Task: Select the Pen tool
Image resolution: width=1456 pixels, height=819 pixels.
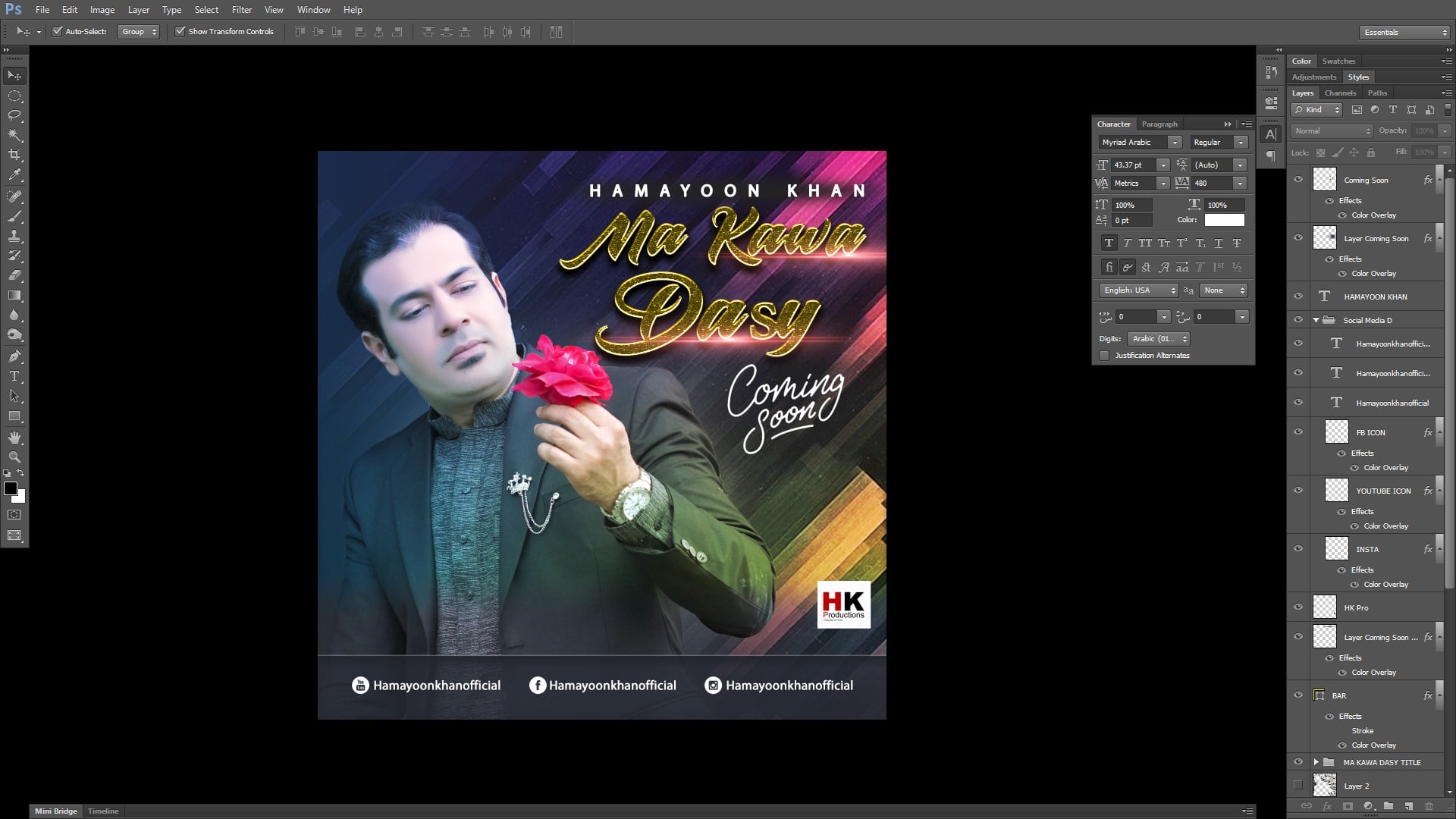Action: pos(14,356)
